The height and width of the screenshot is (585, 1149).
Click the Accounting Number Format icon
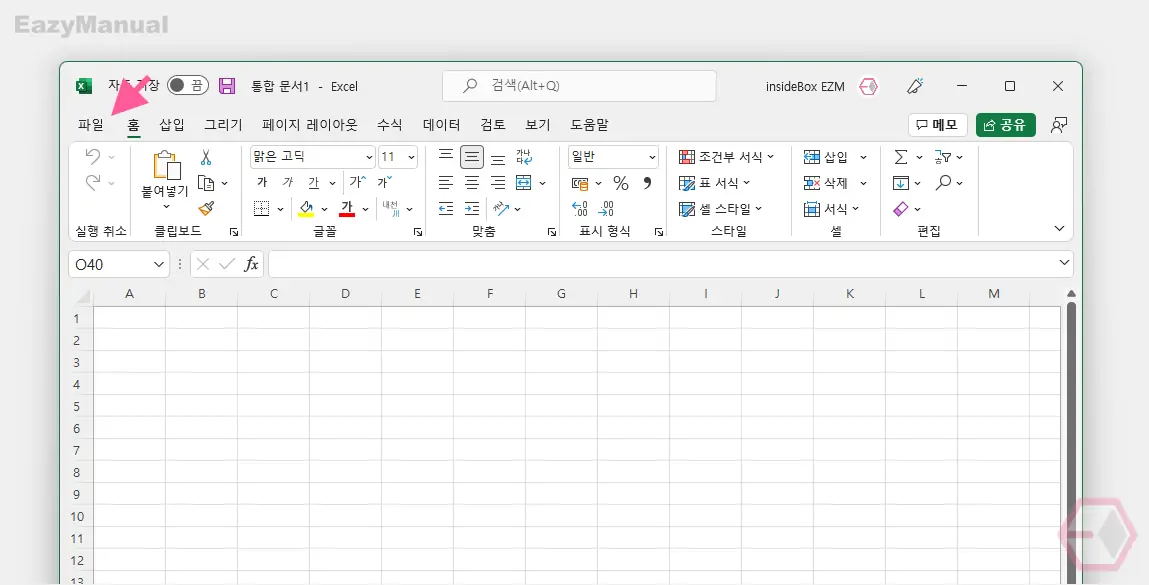[x=580, y=183]
